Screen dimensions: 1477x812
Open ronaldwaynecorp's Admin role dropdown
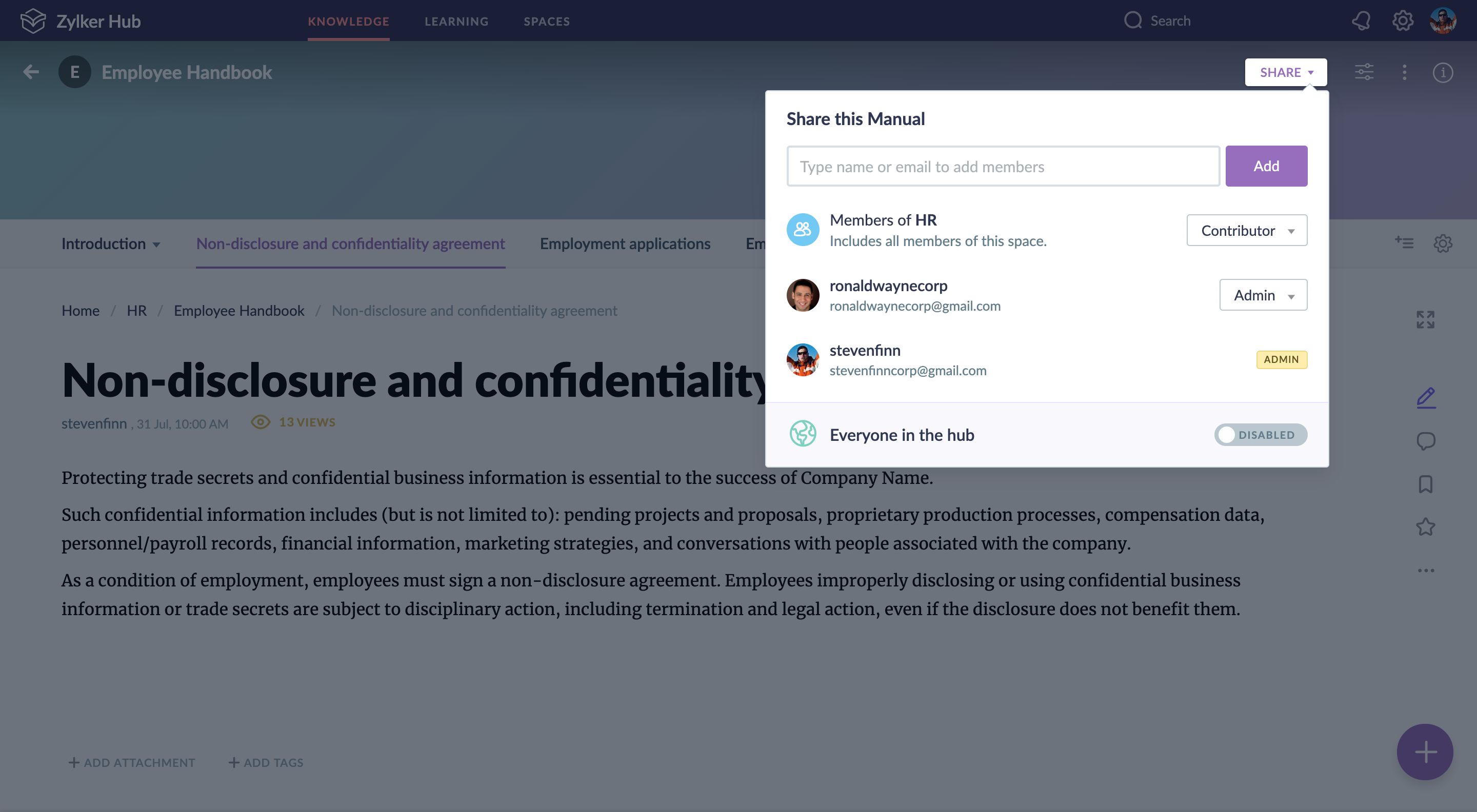pos(1263,295)
